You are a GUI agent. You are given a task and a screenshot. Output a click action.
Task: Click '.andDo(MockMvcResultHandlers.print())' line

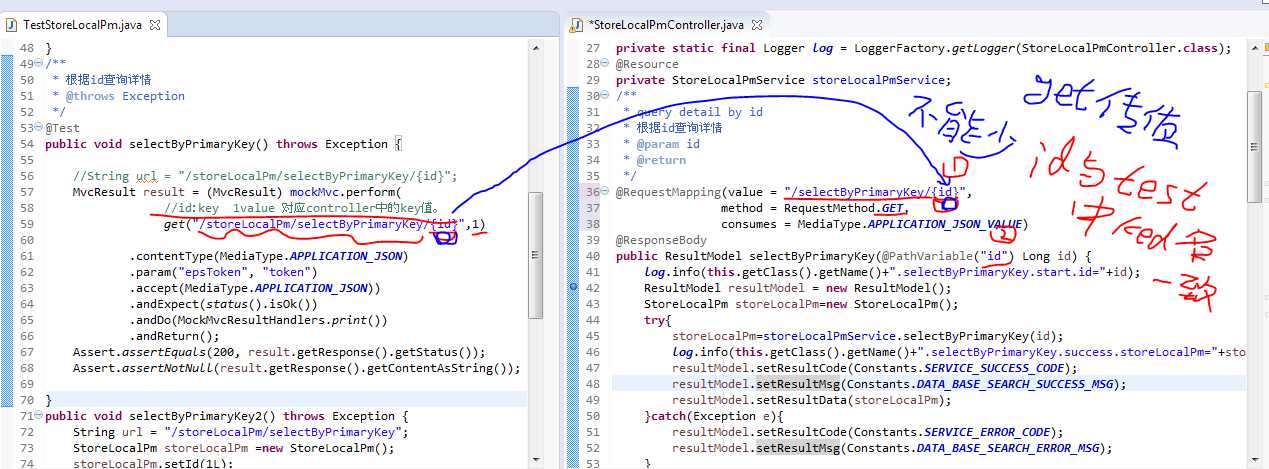258,320
